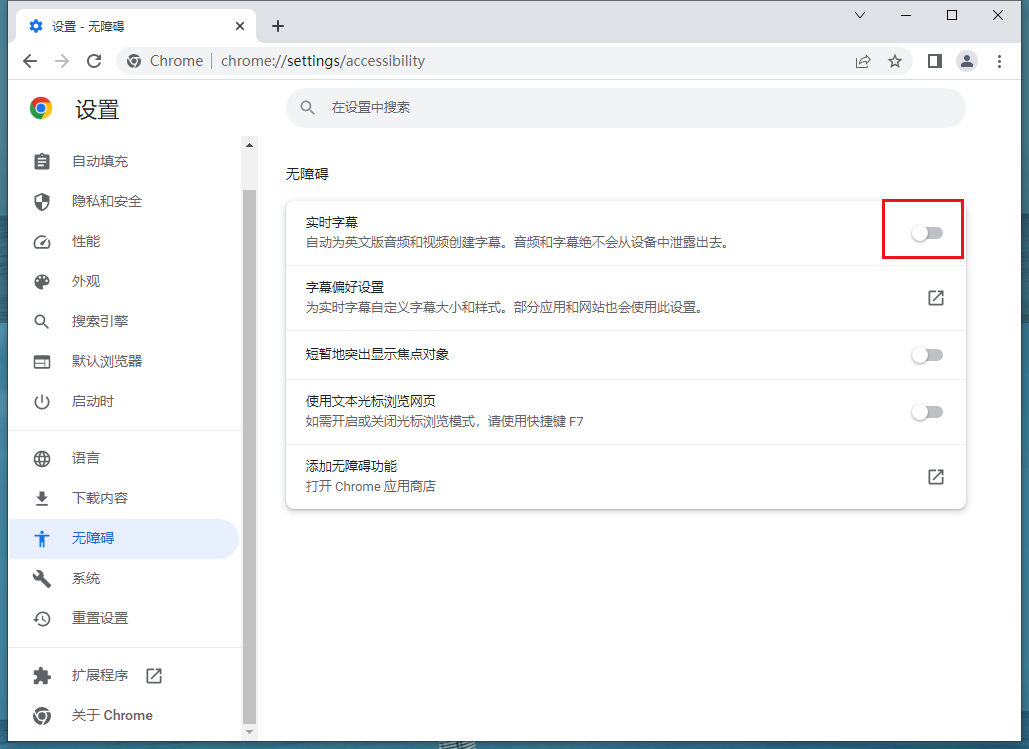This screenshot has width=1029, height=749.
Task: Click the browser icon beside 默认浏览器
Action: [42, 362]
